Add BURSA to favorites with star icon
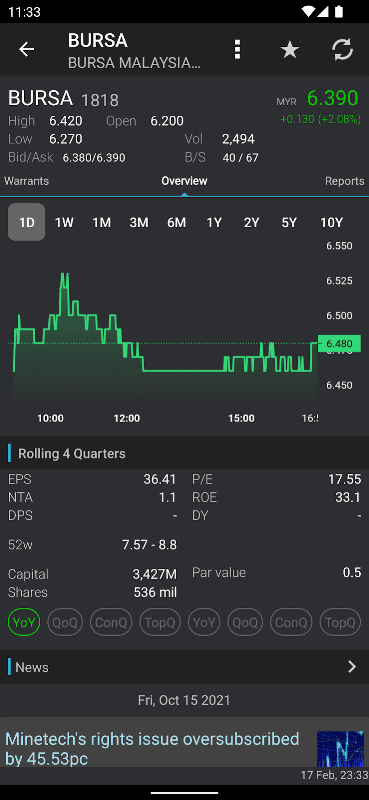Screen dimensions: 369x800 click(x=290, y=49)
